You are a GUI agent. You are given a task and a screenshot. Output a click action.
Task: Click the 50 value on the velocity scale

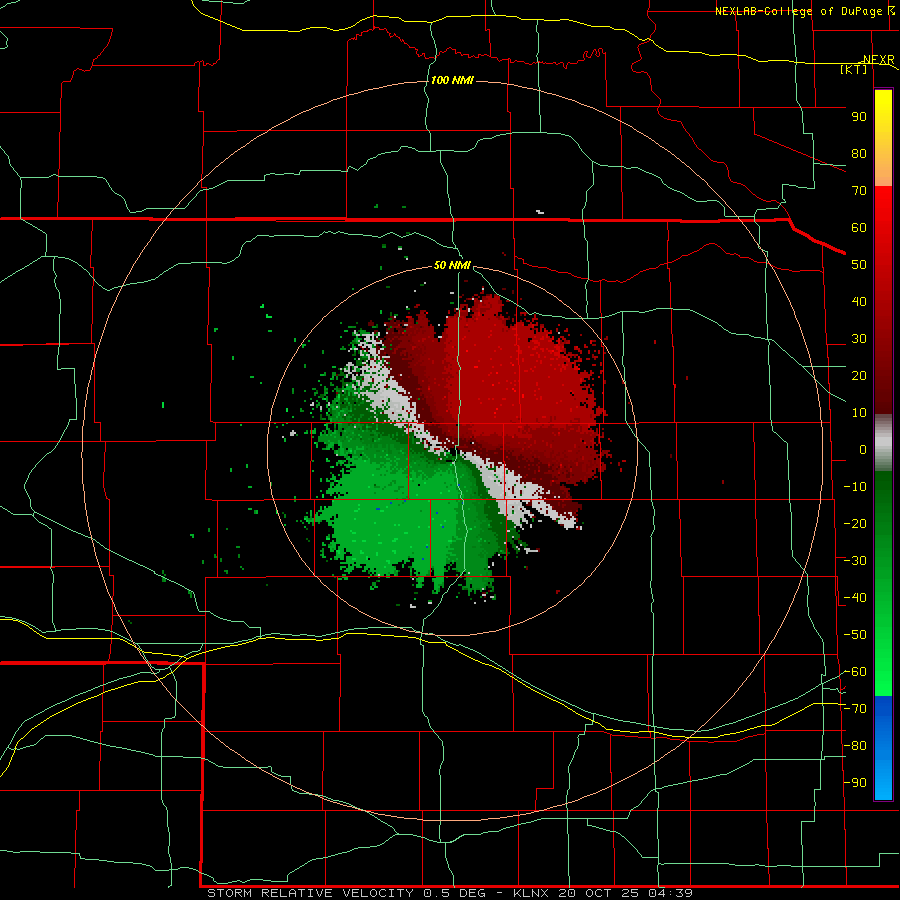coord(859,265)
